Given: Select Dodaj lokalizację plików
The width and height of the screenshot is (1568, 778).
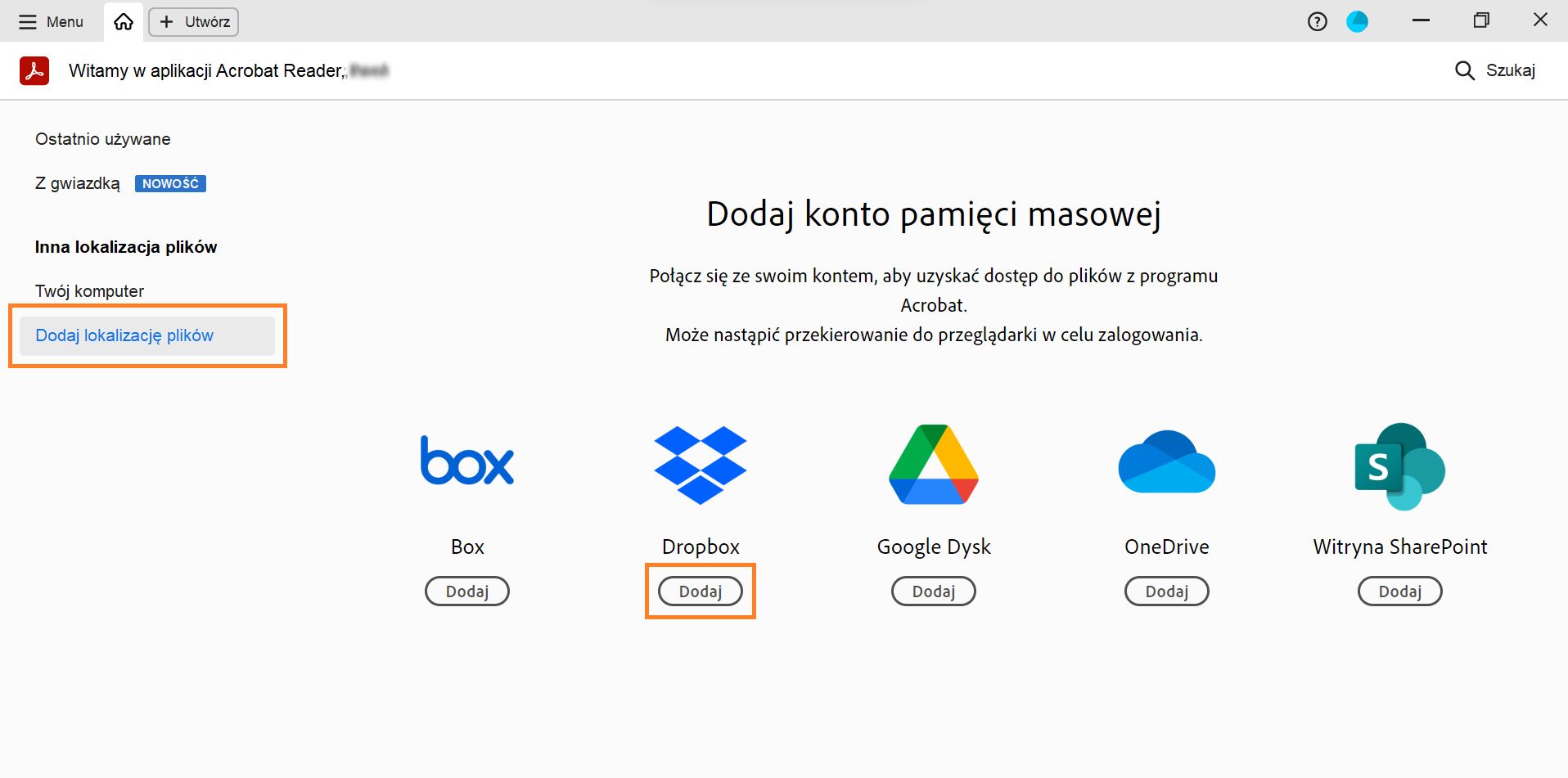Looking at the screenshot, I should point(124,335).
